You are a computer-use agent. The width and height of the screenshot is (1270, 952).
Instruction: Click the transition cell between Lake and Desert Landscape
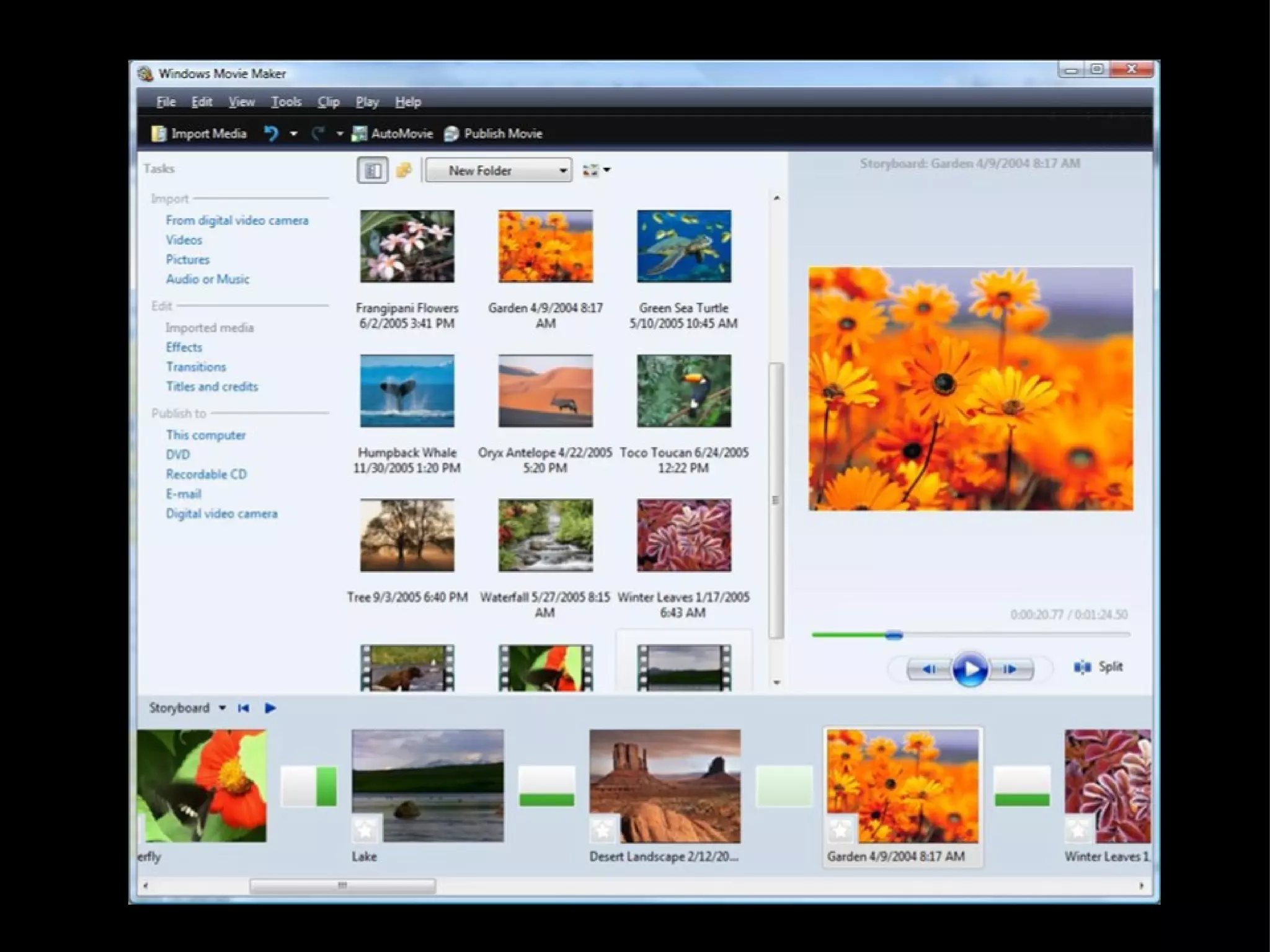click(546, 786)
